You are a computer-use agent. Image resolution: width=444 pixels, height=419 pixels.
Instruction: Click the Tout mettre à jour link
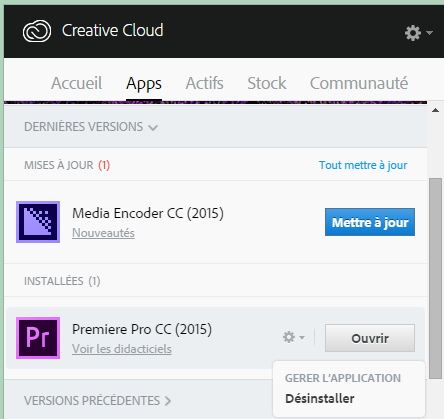tap(363, 165)
